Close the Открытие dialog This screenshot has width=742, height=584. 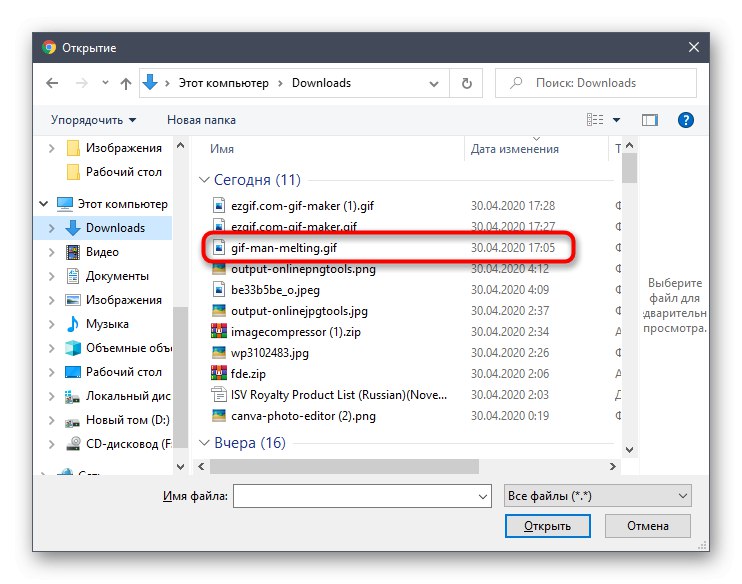coord(694,47)
